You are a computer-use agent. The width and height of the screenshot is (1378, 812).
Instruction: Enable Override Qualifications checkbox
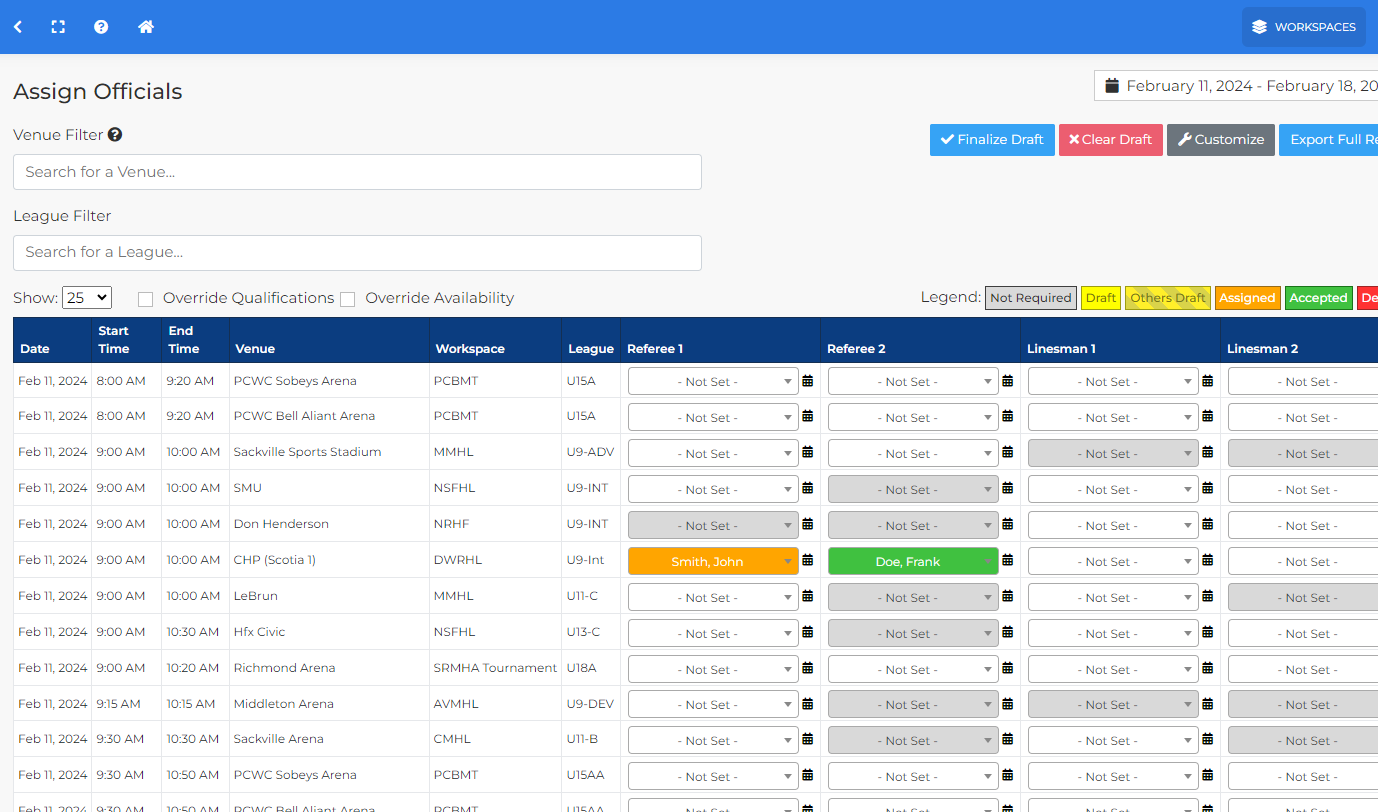[146, 299]
